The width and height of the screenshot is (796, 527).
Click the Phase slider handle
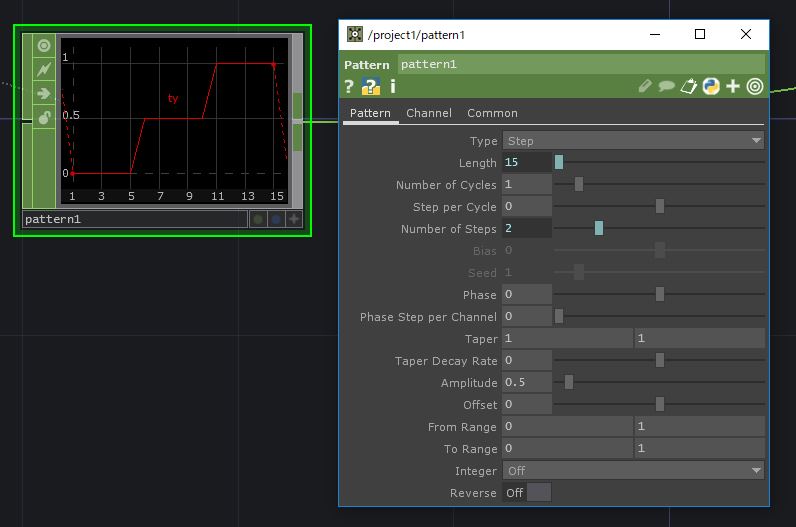click(x=660, y=294)
